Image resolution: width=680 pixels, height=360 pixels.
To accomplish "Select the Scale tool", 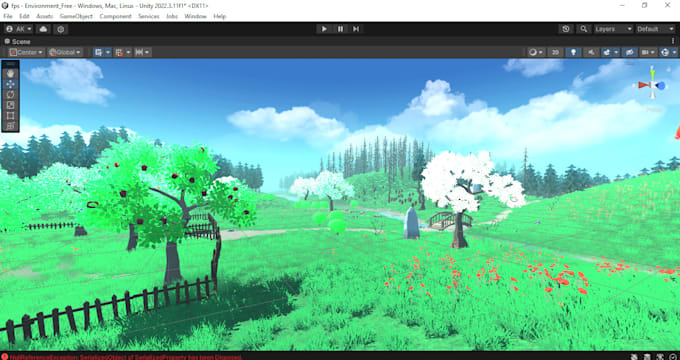I will (x=11, y=105).
